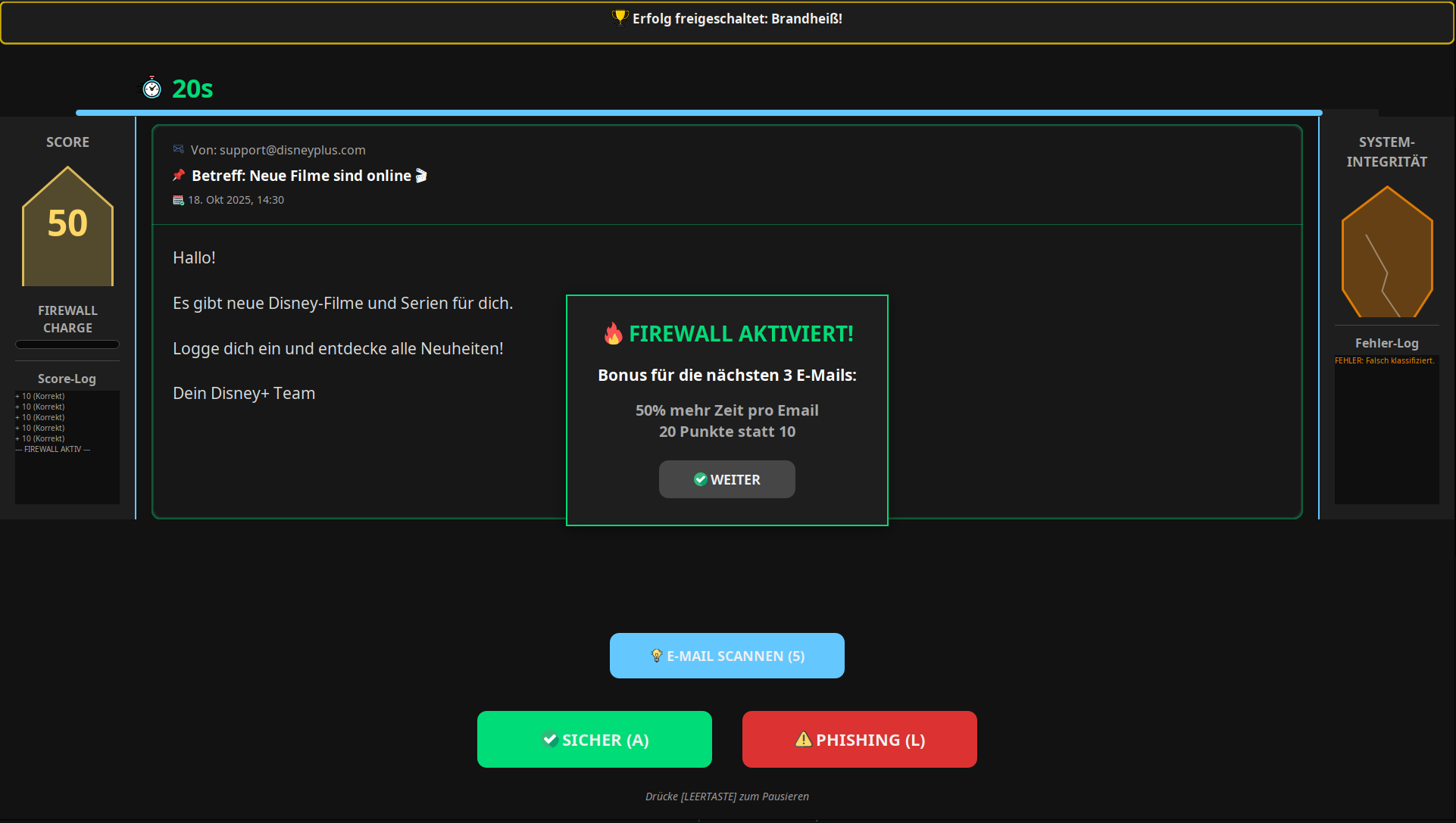Image resolution: width=1456 pixels, height=823 pixels.
Task: Click the trophy achievement icon
Action: (x=620, y=17)
